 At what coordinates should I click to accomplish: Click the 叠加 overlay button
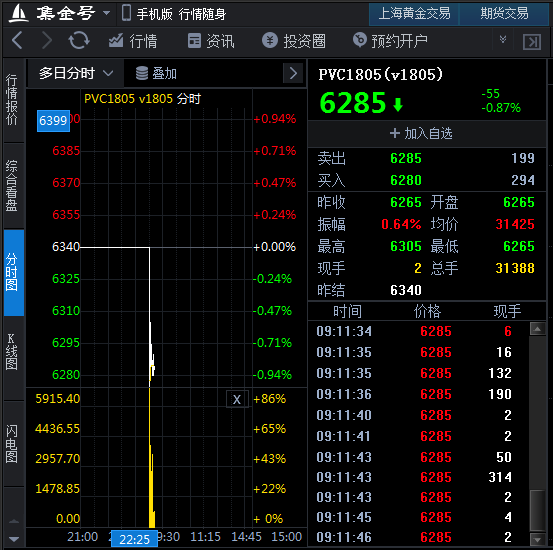click(156, 73)
